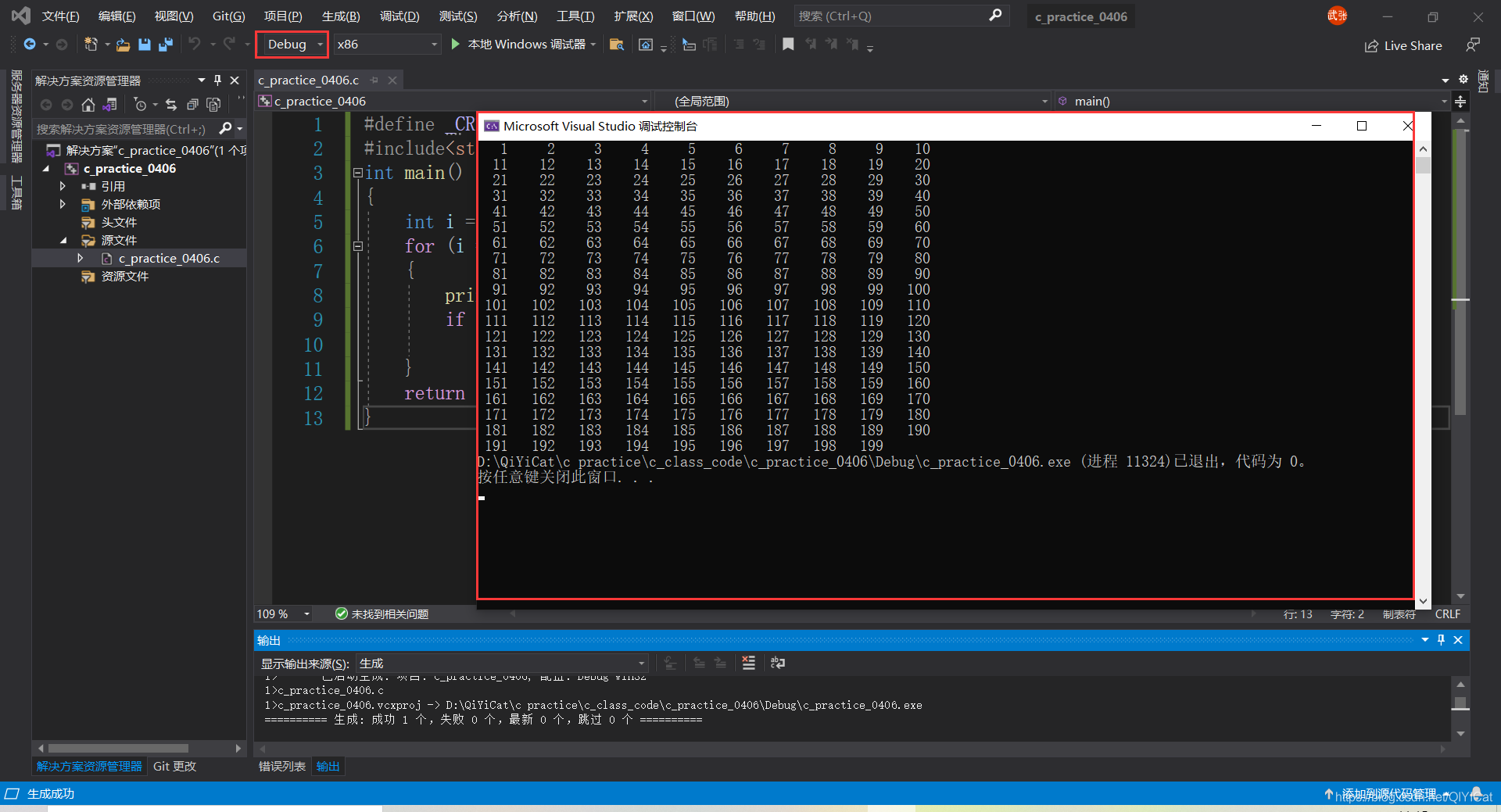This screenshot has height=812, width=1501.
Task: Click the open file folder icon
Action: coord(123,45)
